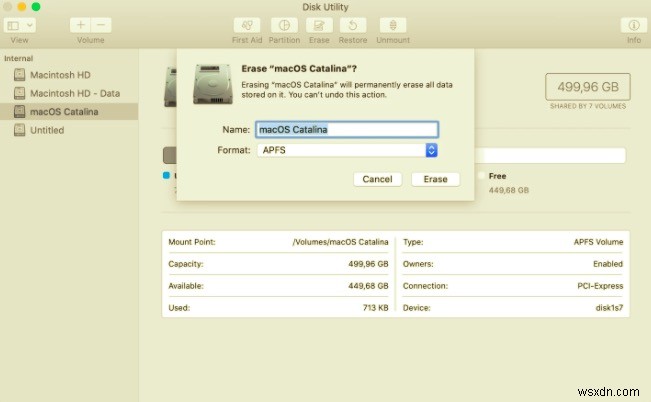
Task: Click the Name text field
Action: 346,129
